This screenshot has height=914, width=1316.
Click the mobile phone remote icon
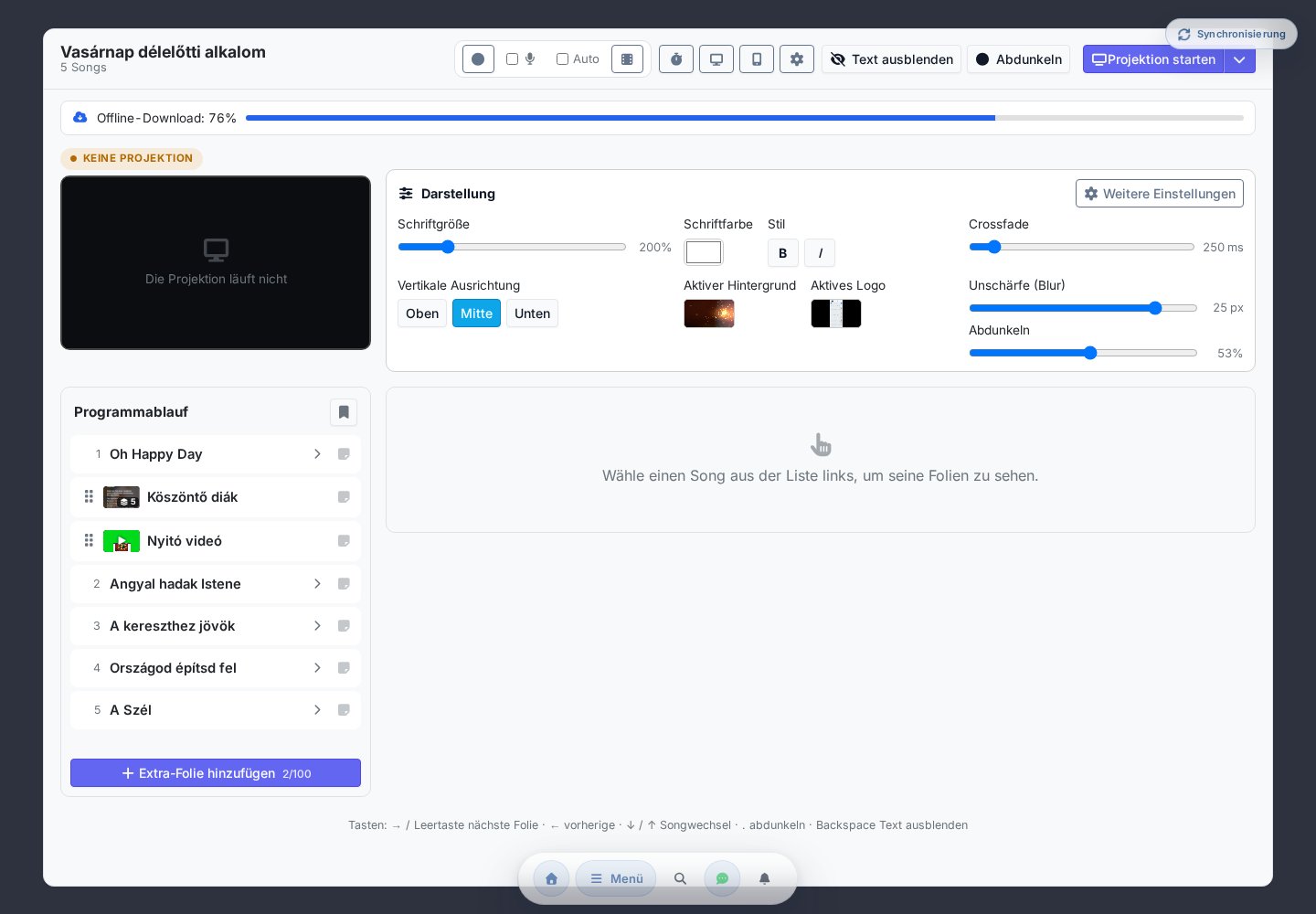(x=757, y=59)
